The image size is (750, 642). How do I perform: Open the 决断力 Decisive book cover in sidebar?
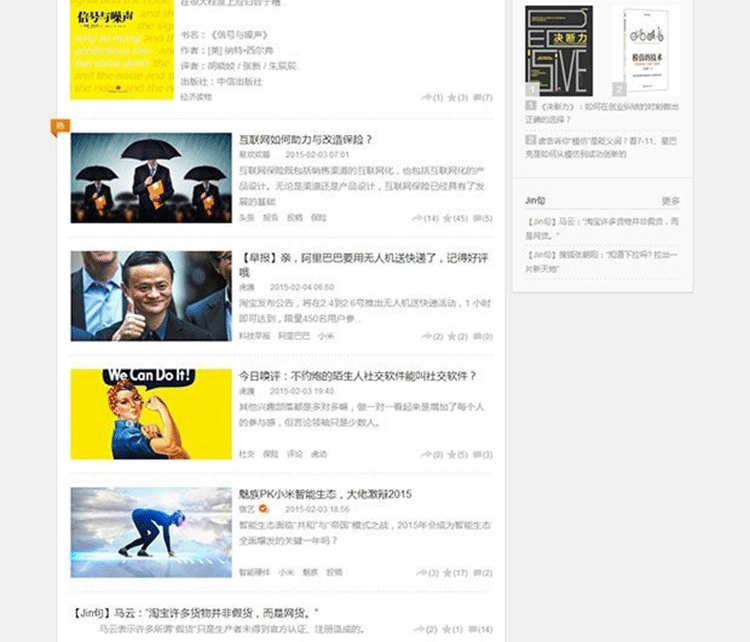click(x=559, y=51)
